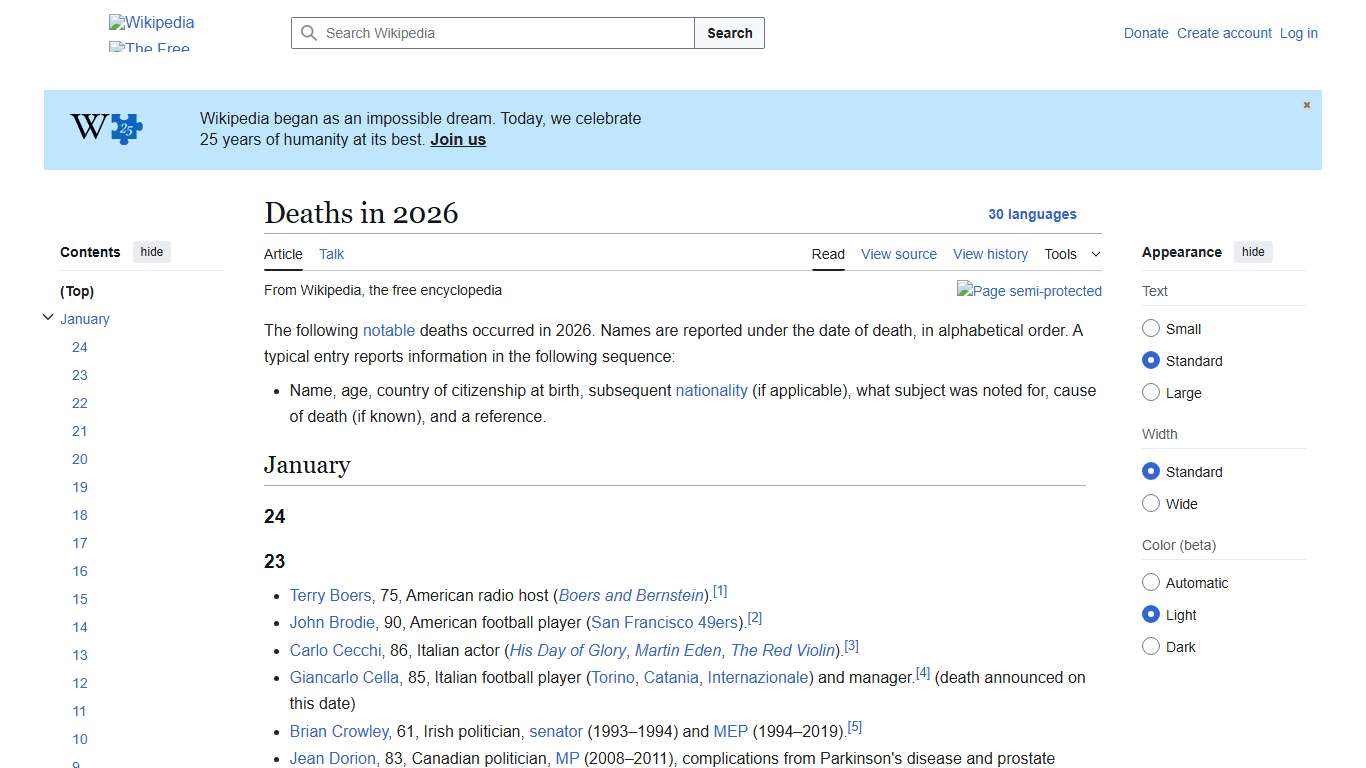Click the Carlo Cecchi citation [3]
Viewport: 1366px width, 768px height.
(851, 645)
